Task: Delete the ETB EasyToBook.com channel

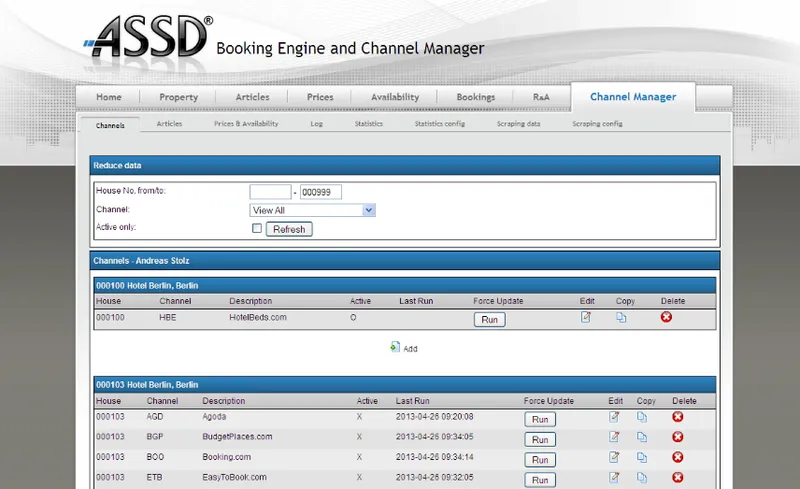Action: [678, 477]
